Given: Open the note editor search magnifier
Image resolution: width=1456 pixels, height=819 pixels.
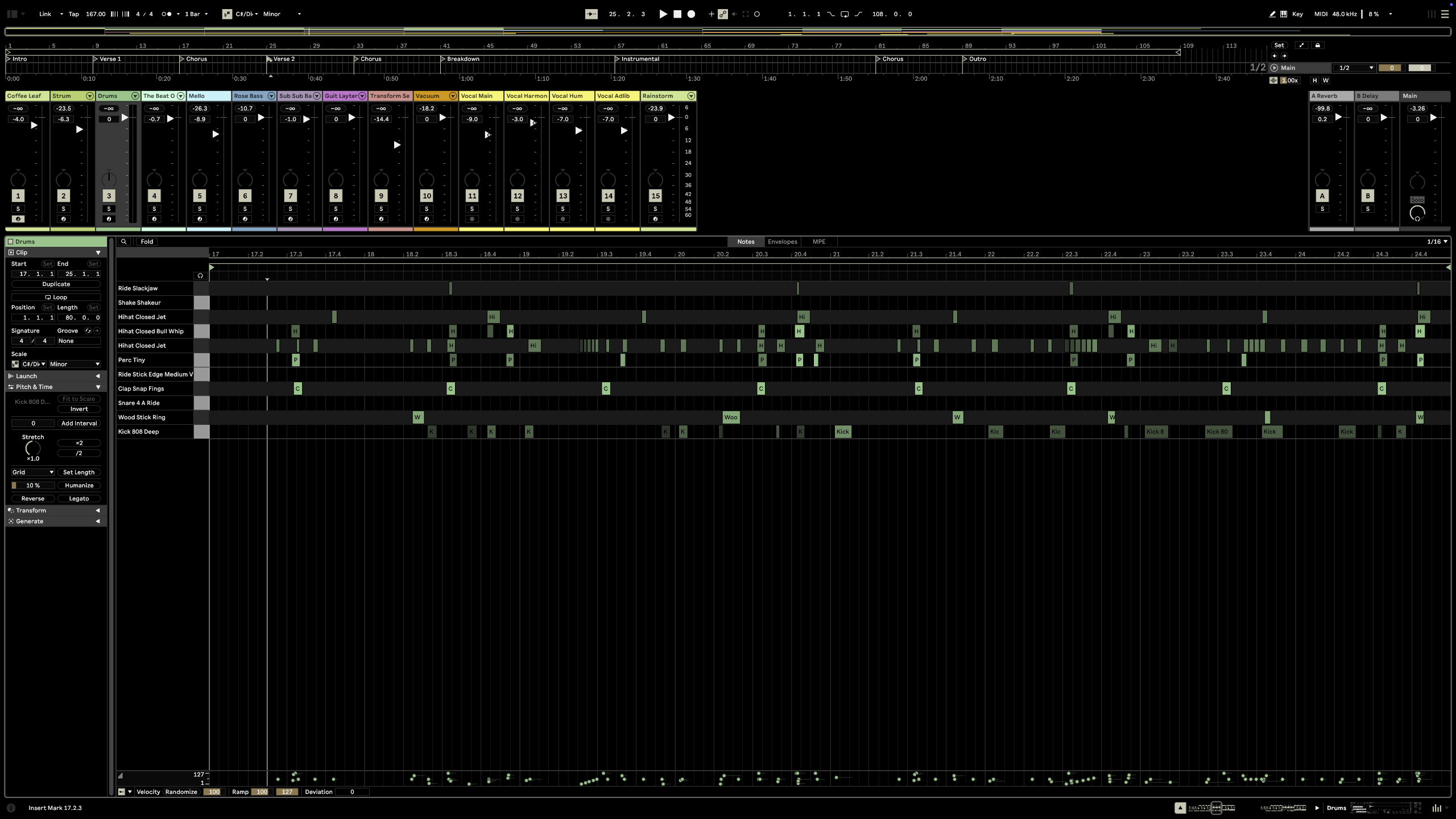Looking at the screenshot, I should [123, 242].
